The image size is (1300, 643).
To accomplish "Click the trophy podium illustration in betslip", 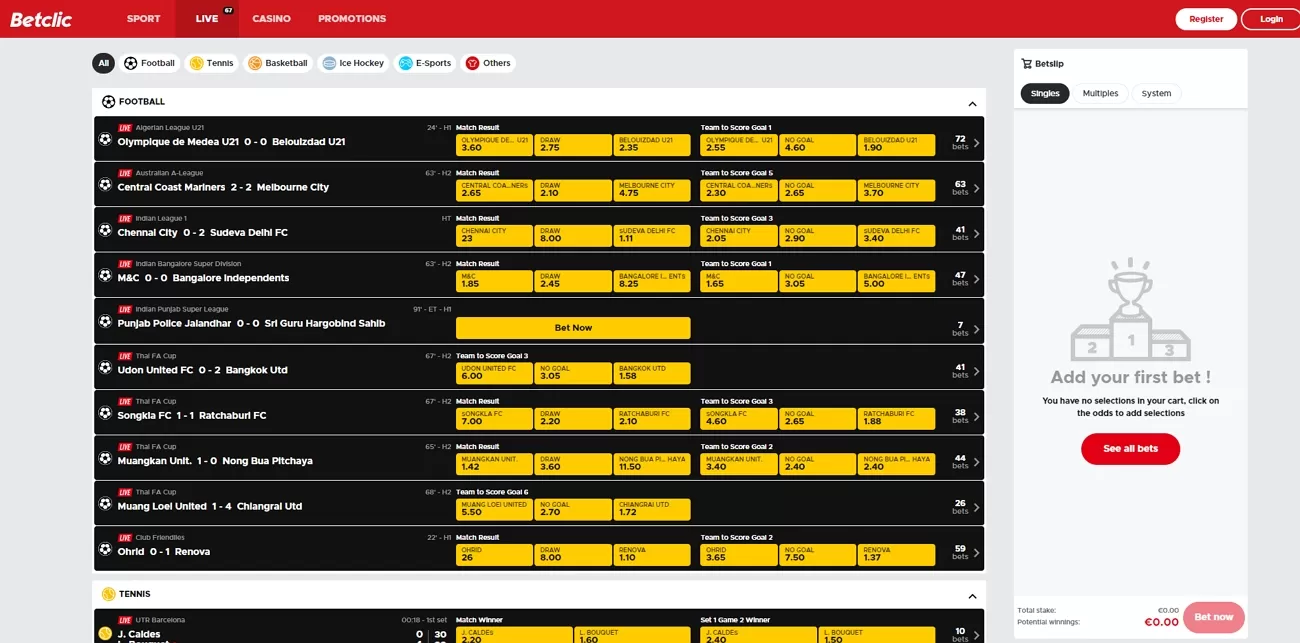I will click(1130, 310).
